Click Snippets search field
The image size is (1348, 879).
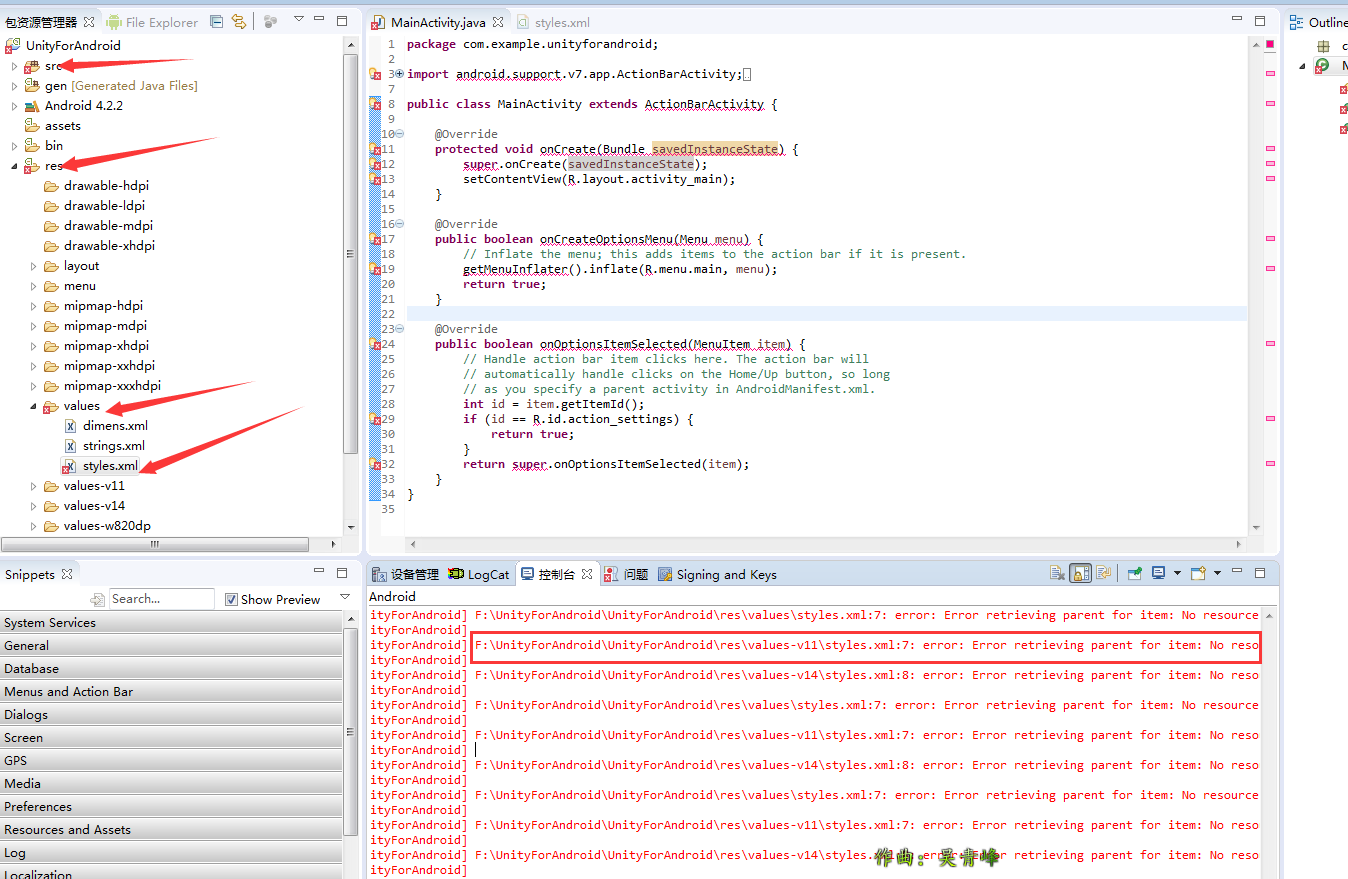pyautogui.click(x=161, y=599)
